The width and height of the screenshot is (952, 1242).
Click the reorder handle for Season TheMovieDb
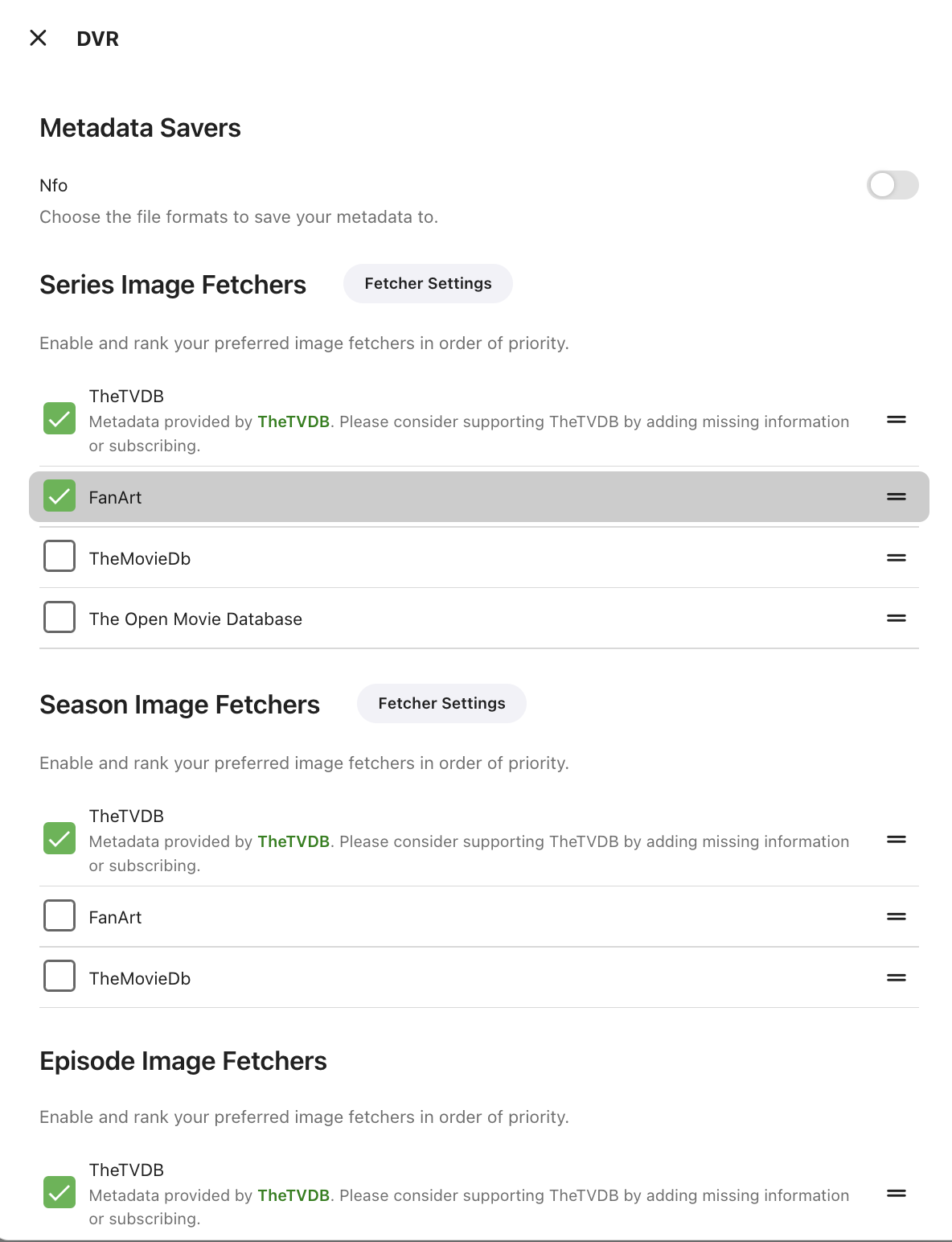(896, 978)
